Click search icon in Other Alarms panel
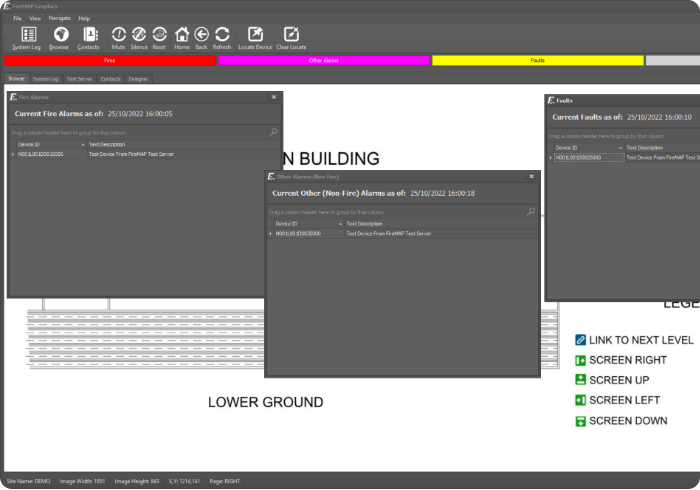Viewport: 700px width, 490px height. tap(531, 212)
